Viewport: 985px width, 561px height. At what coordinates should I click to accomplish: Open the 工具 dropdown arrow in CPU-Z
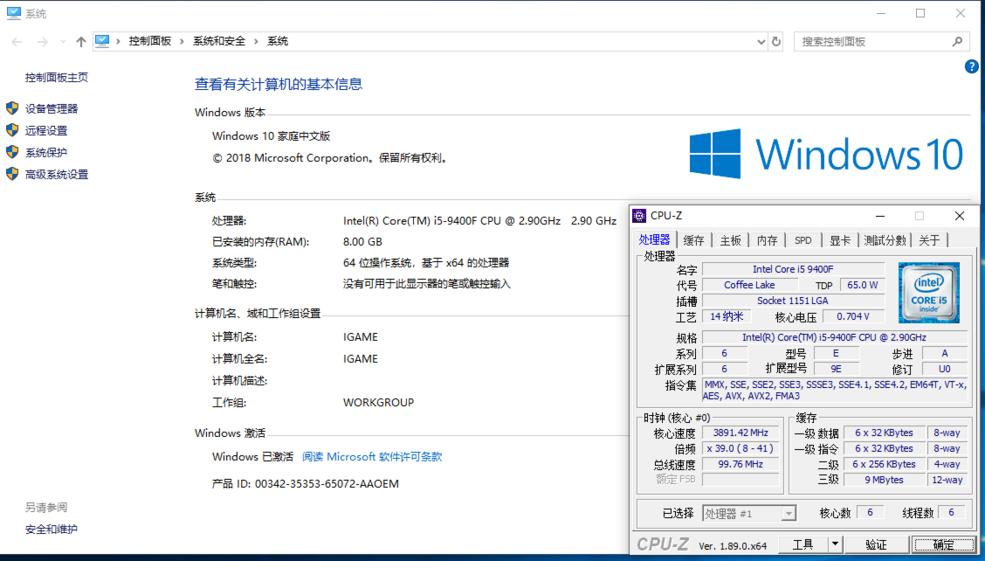pos(835,544)
